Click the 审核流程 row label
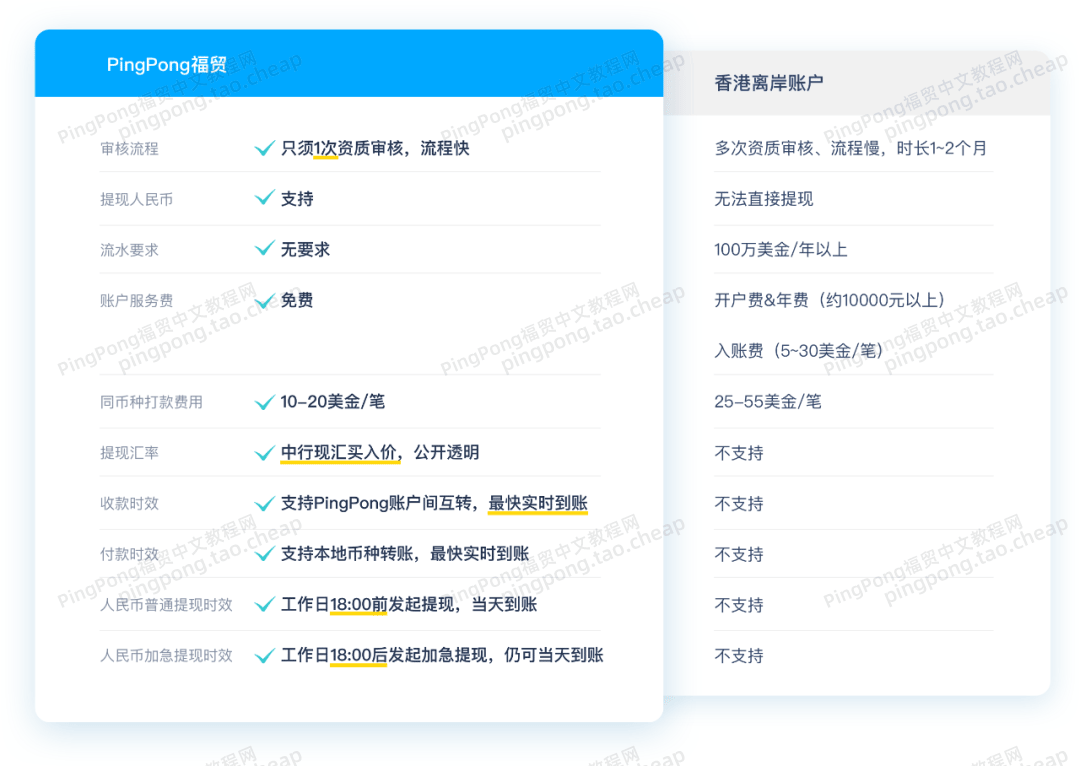 click(129, 149)
